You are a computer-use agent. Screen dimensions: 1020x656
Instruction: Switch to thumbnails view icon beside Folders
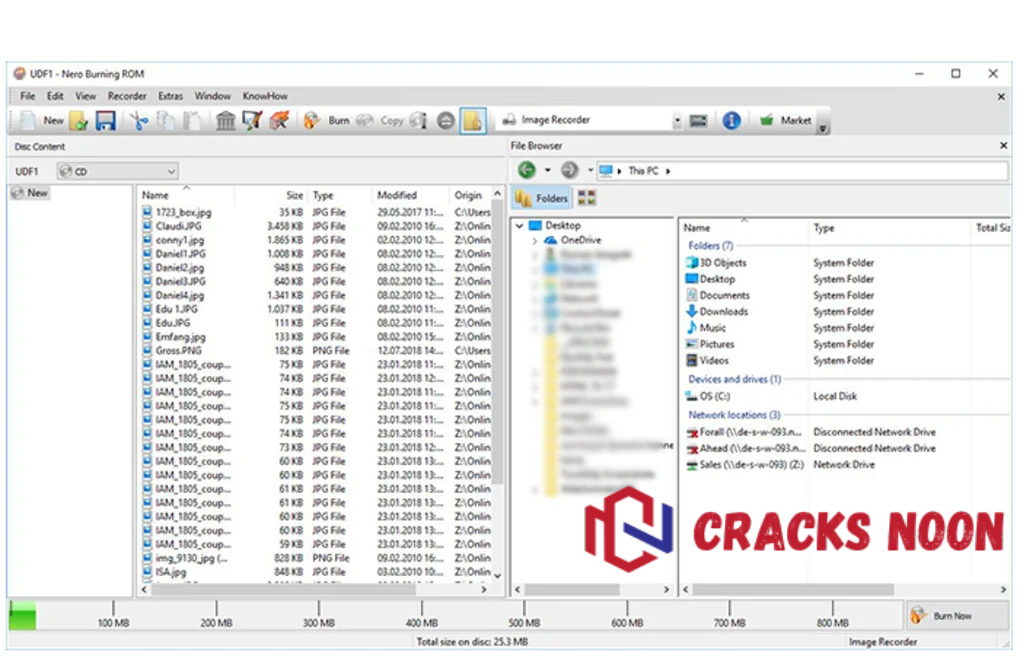[x=587, y=198]
